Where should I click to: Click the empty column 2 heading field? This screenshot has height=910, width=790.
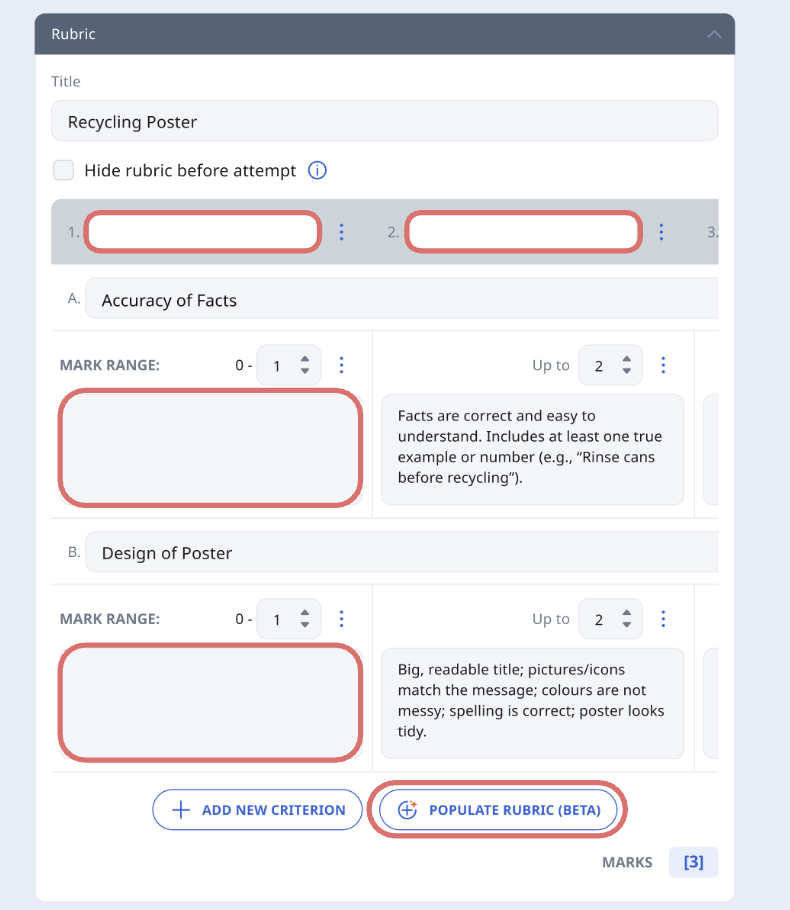coord(523,232)
